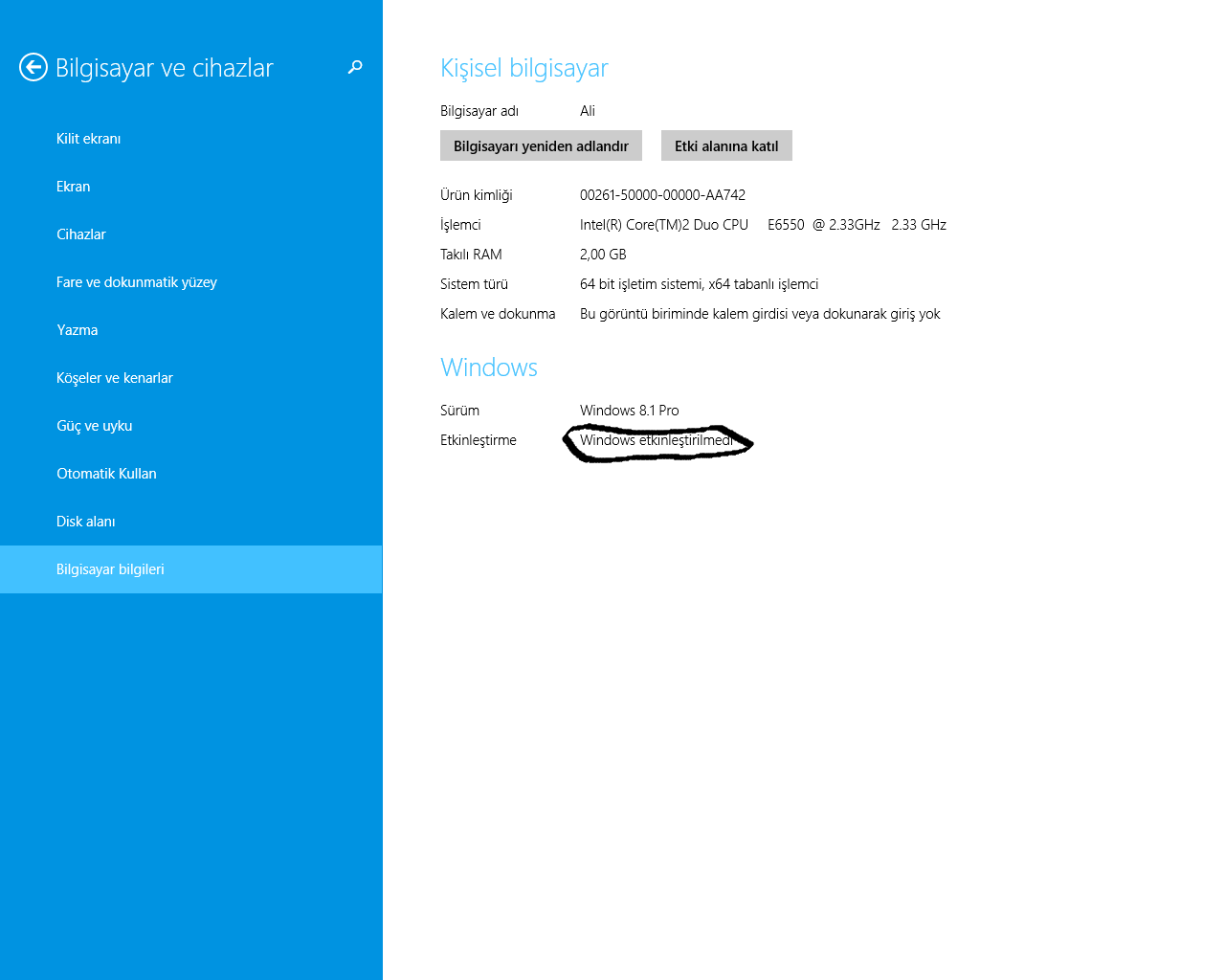Screen dimensions: 1225x980
Task: Go to Disk alanı
Action: click(191, 522)
